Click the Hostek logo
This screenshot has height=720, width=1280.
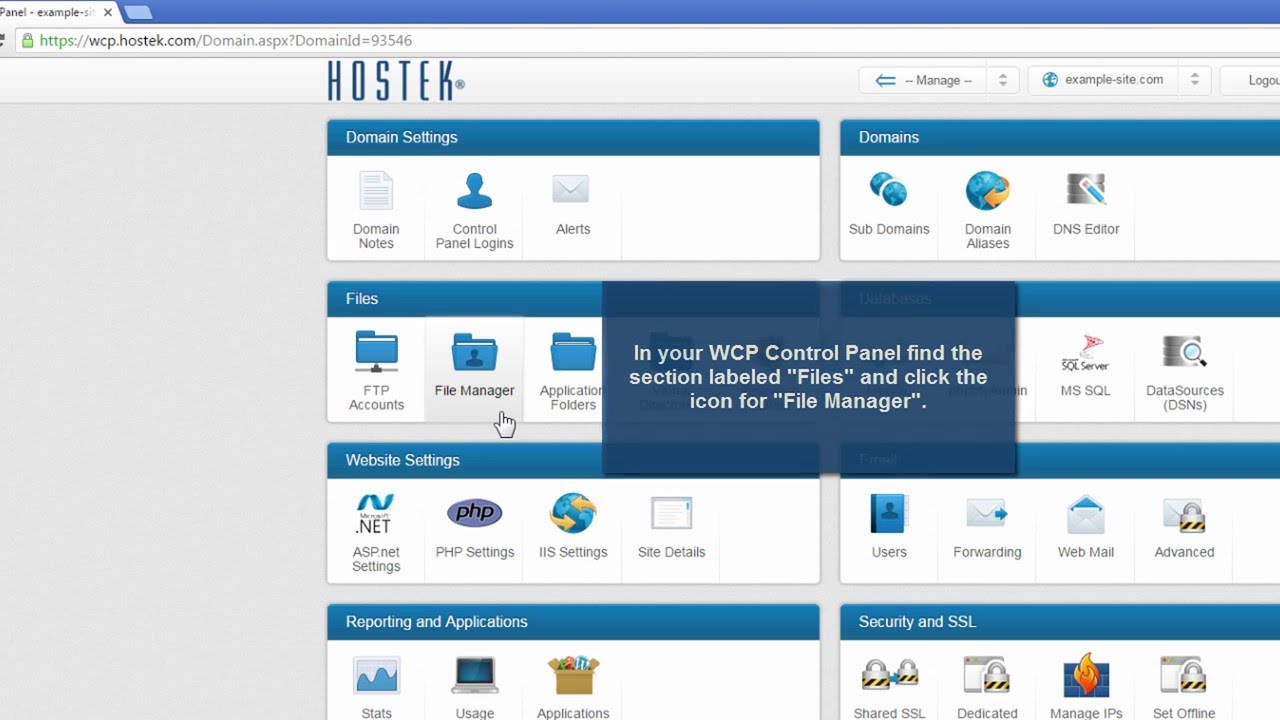click(396, 81)
